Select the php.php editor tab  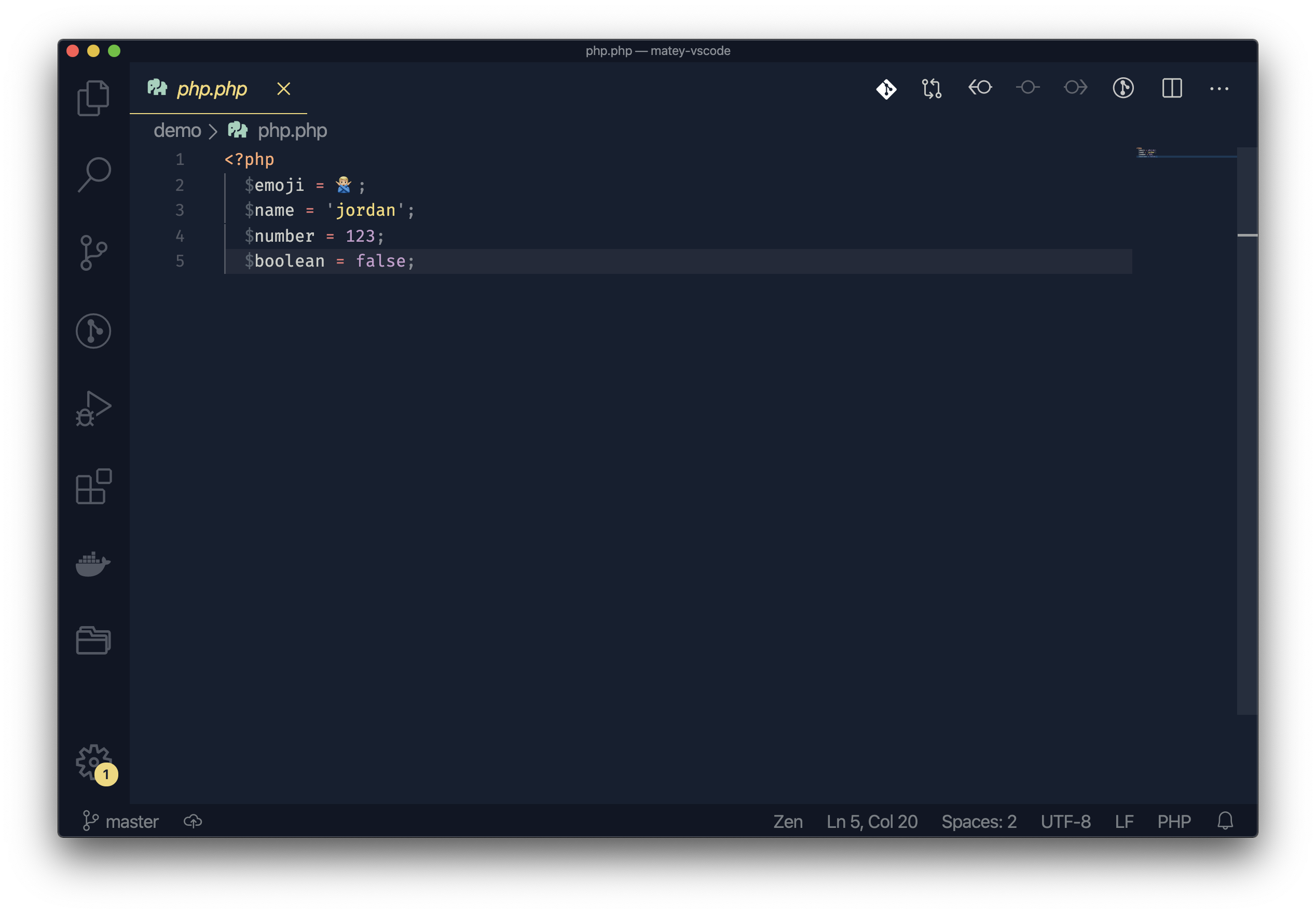[x=211, y=89]
